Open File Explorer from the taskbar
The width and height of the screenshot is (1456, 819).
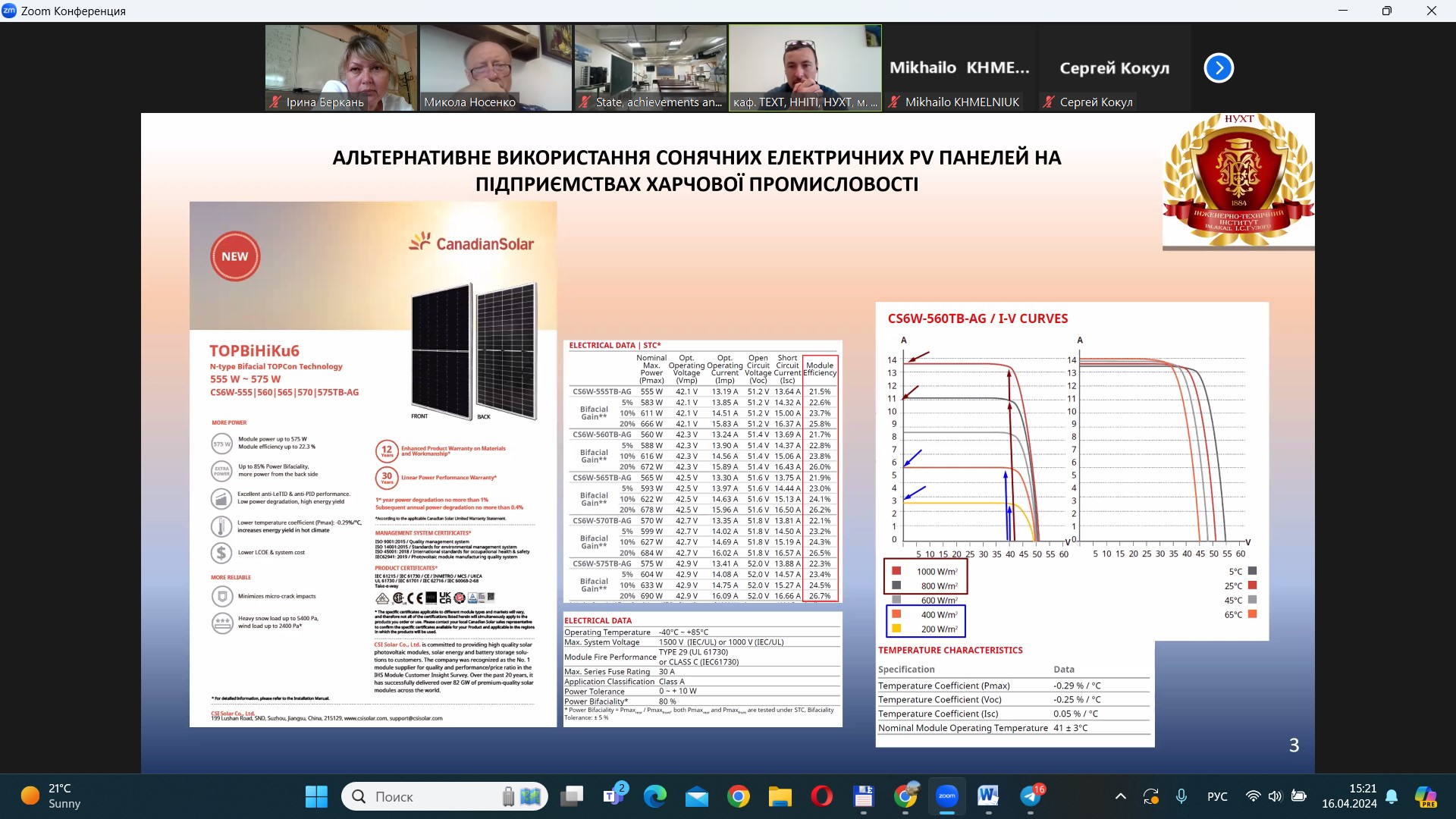(780, 796)
